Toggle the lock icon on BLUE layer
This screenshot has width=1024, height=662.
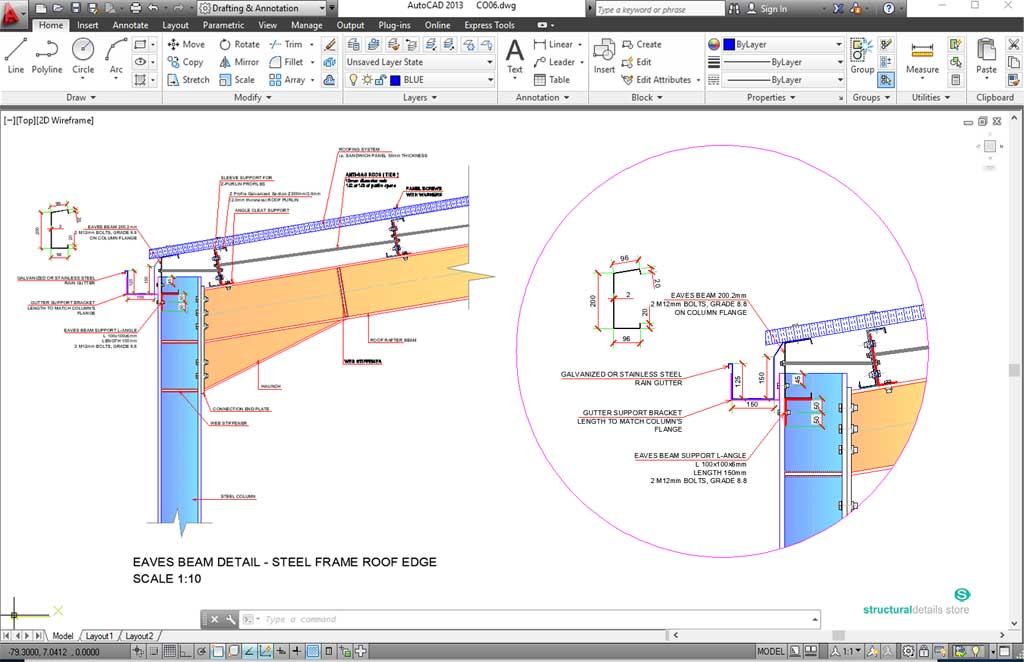381,80
